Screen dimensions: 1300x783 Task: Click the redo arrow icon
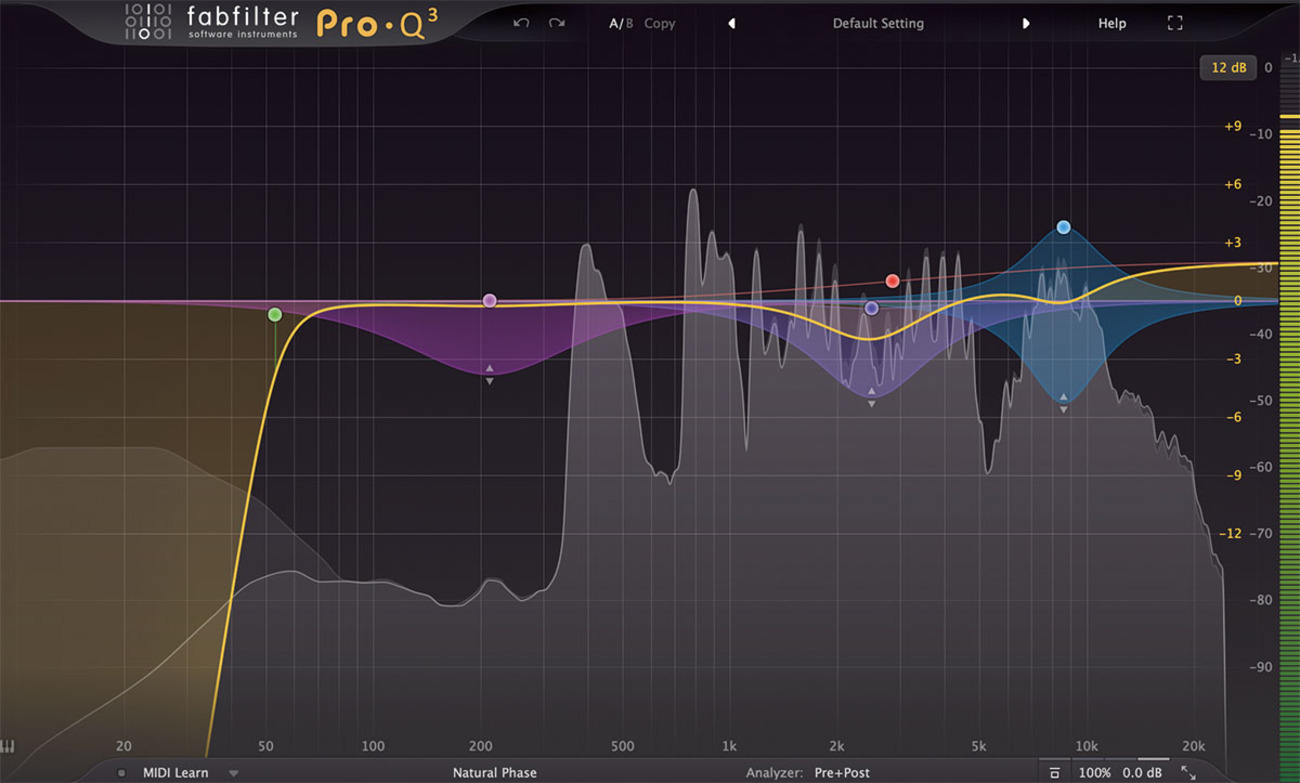tap(557, 23)
